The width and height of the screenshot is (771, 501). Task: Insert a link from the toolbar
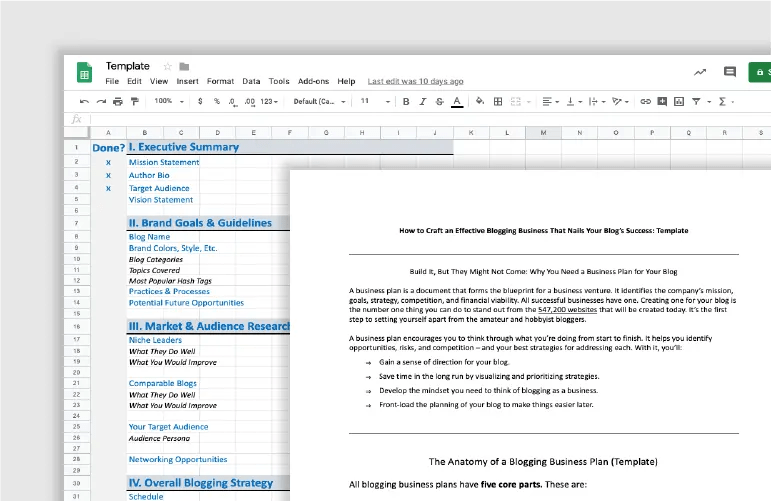coord(646,101)
